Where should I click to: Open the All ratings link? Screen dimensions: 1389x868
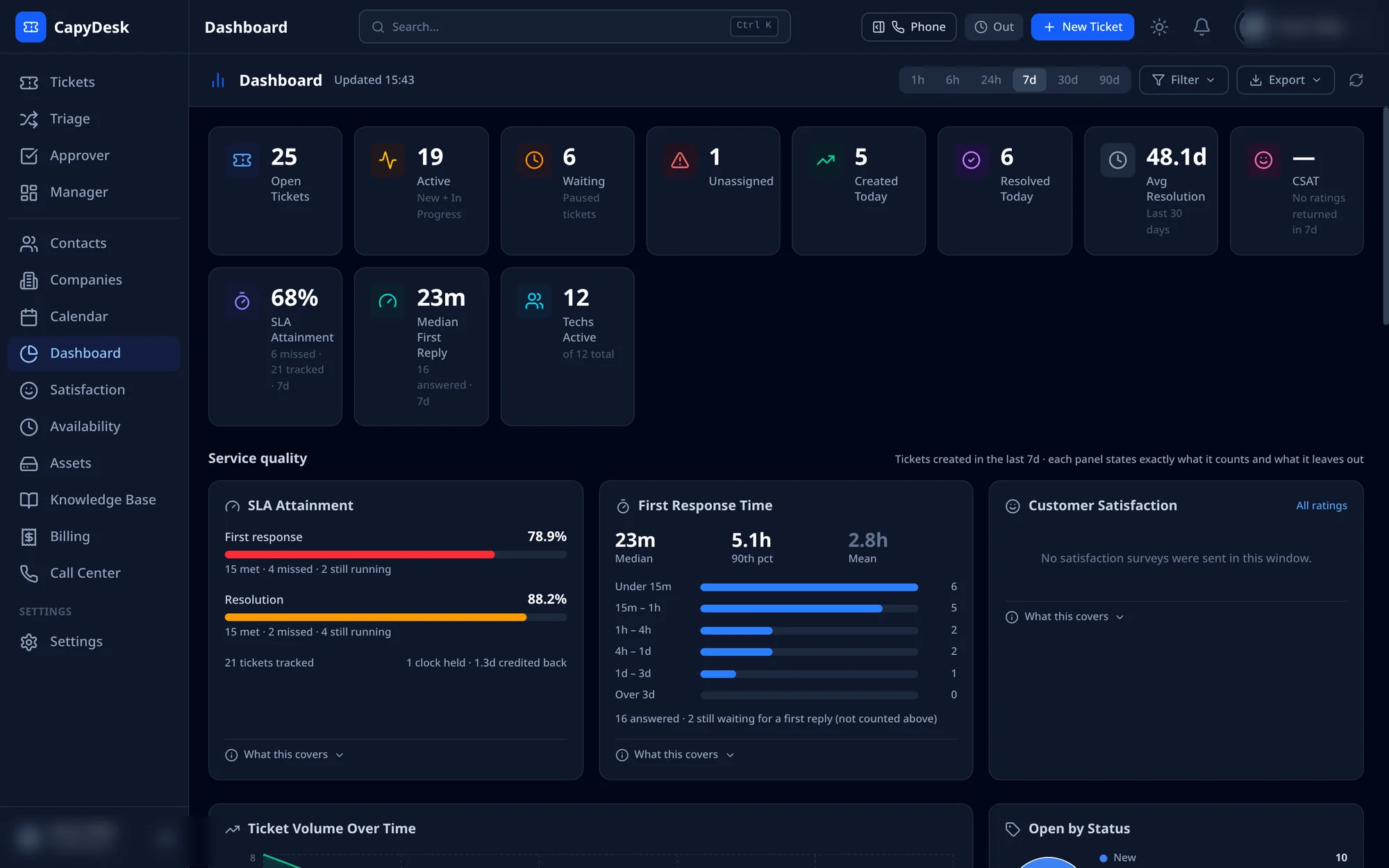[1321, 506]
